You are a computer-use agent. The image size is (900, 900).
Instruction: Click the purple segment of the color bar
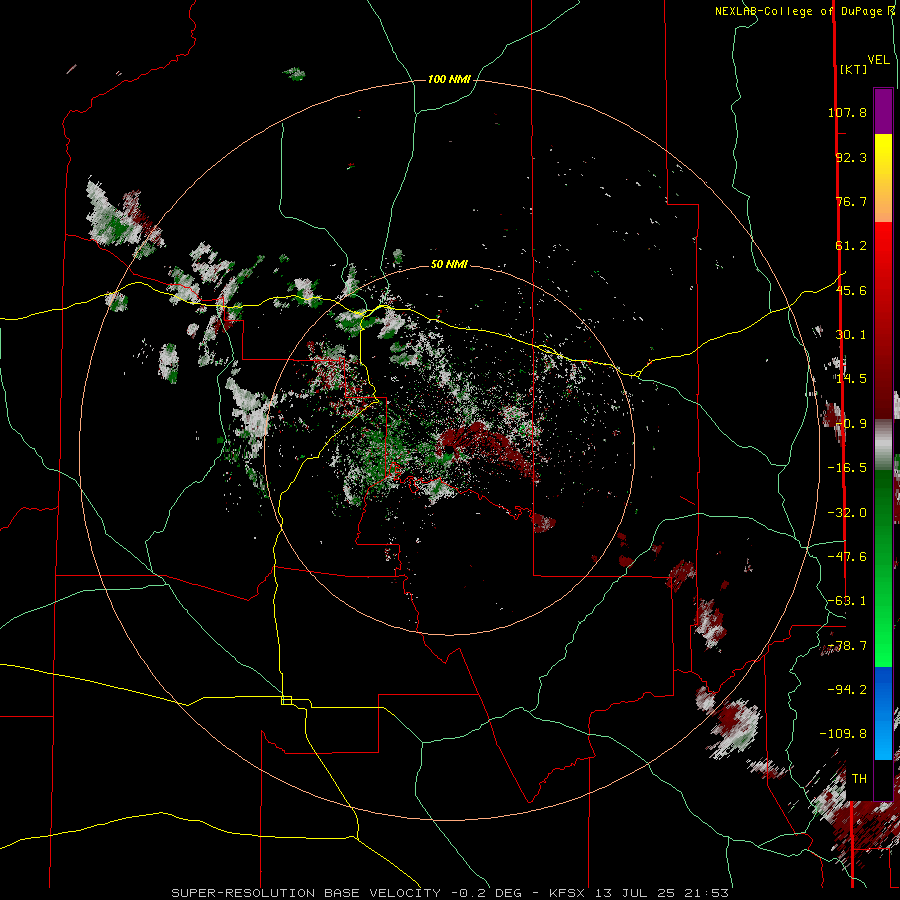tap(883, 112)
